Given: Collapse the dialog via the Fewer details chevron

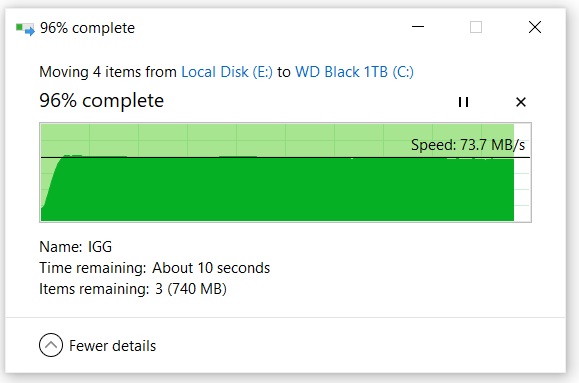Looking at the screenshot, I should pos(51,345).
